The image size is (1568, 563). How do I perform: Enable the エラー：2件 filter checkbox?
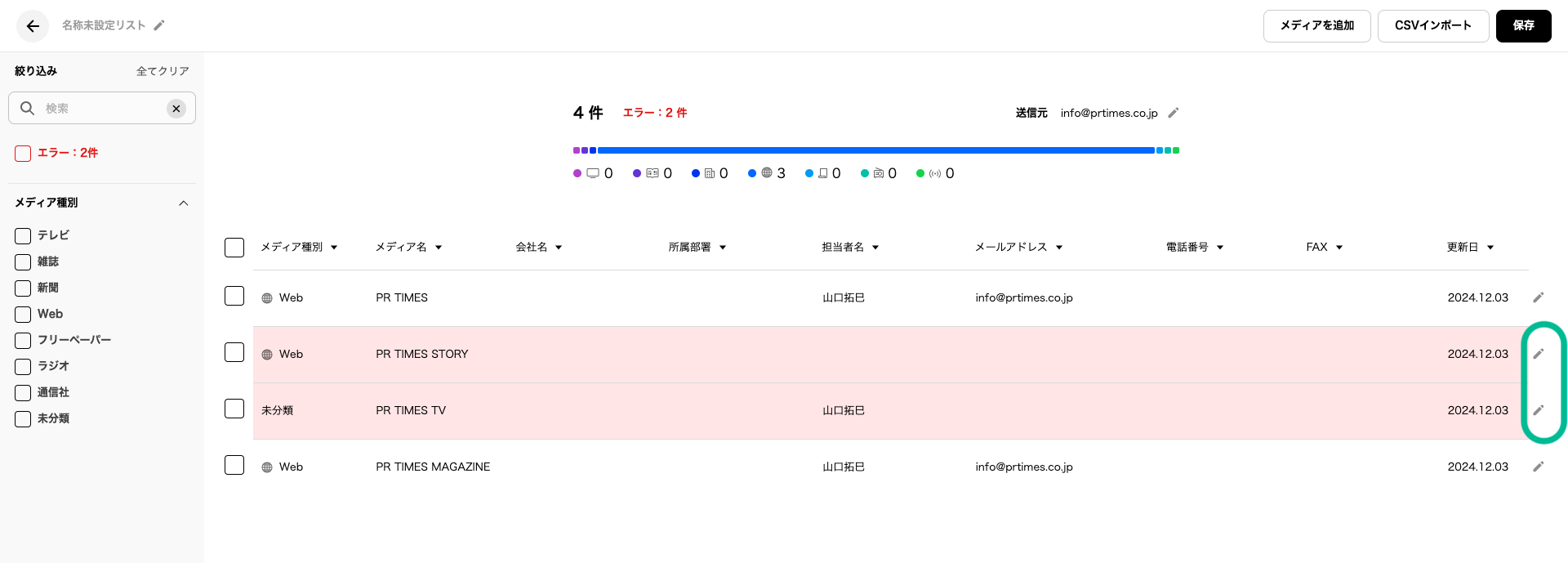(23, 154)
